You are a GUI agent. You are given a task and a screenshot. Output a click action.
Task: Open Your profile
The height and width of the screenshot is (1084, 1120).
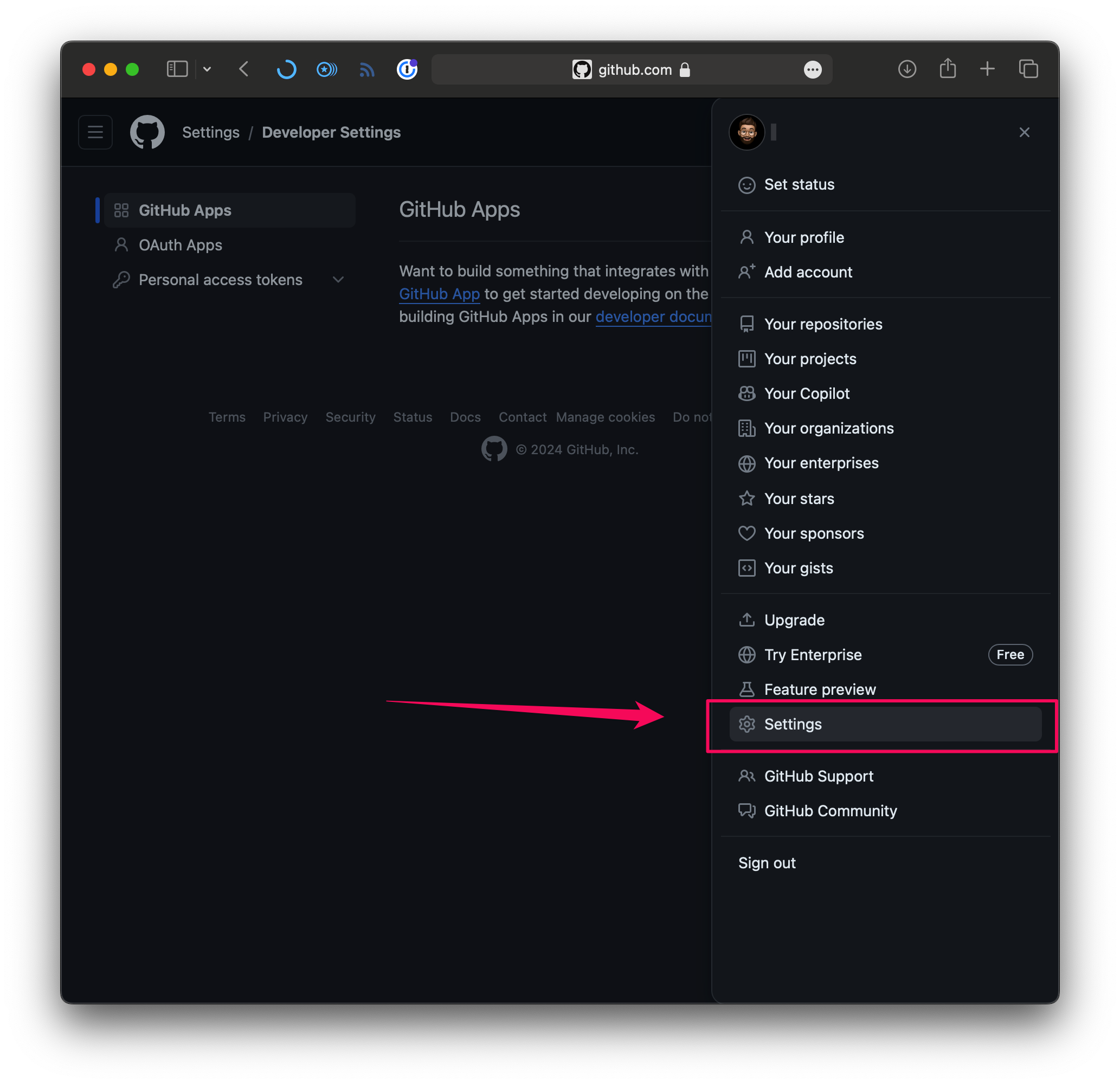[885, 237]
